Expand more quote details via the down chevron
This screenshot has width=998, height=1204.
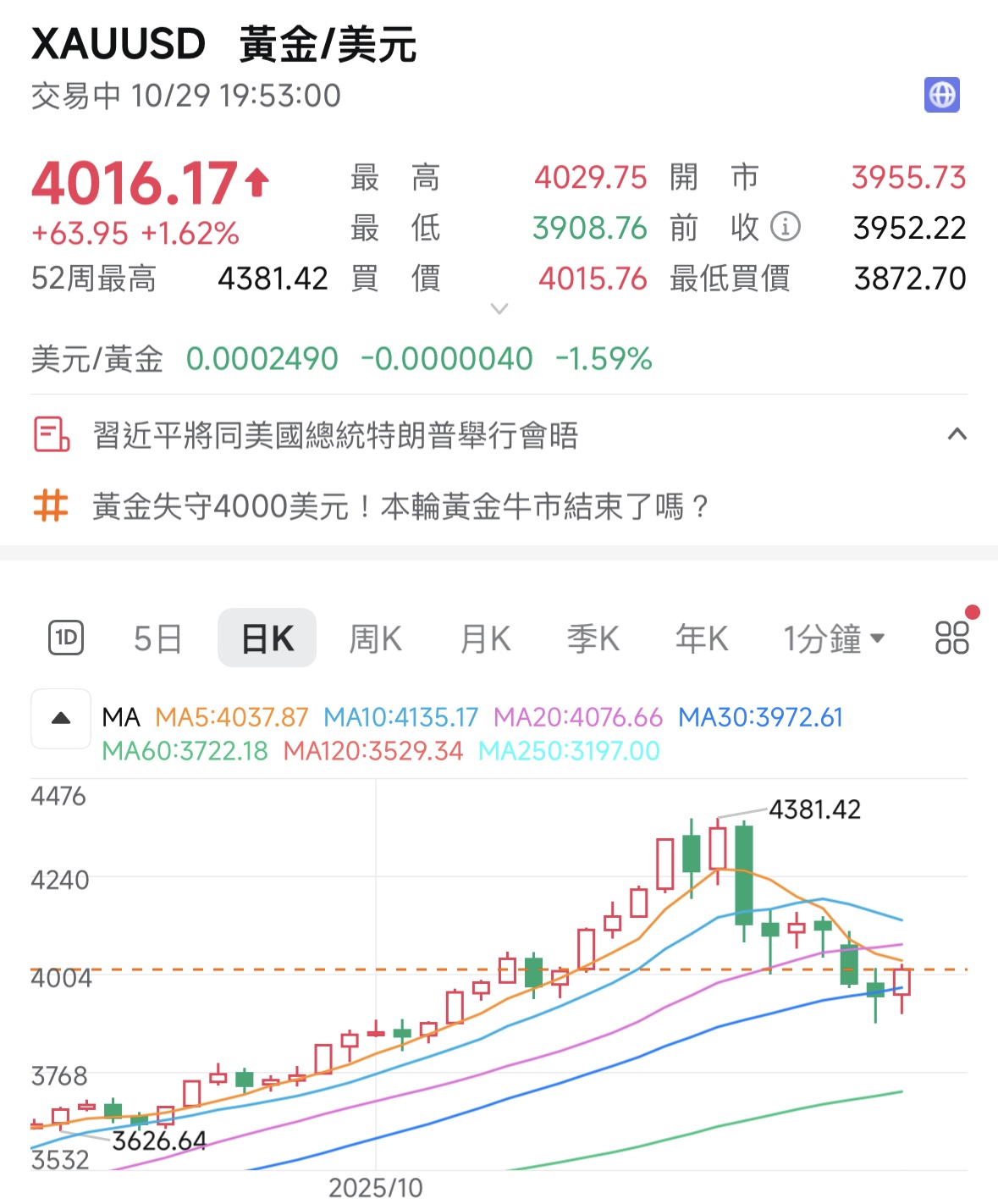click(499, 310)
